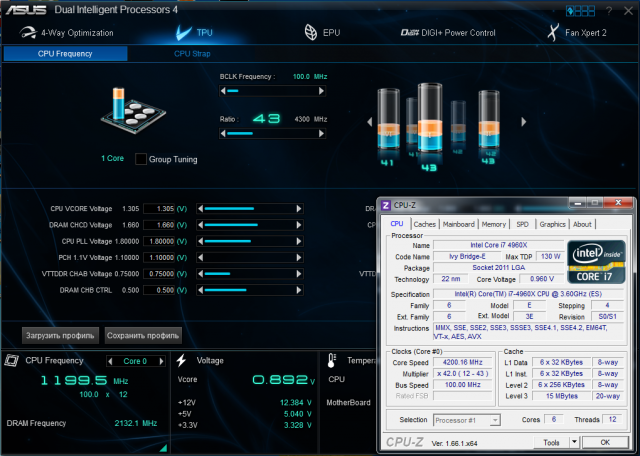Open the EPU section
The height and width of the screenshot is (456, 640).
322,33
